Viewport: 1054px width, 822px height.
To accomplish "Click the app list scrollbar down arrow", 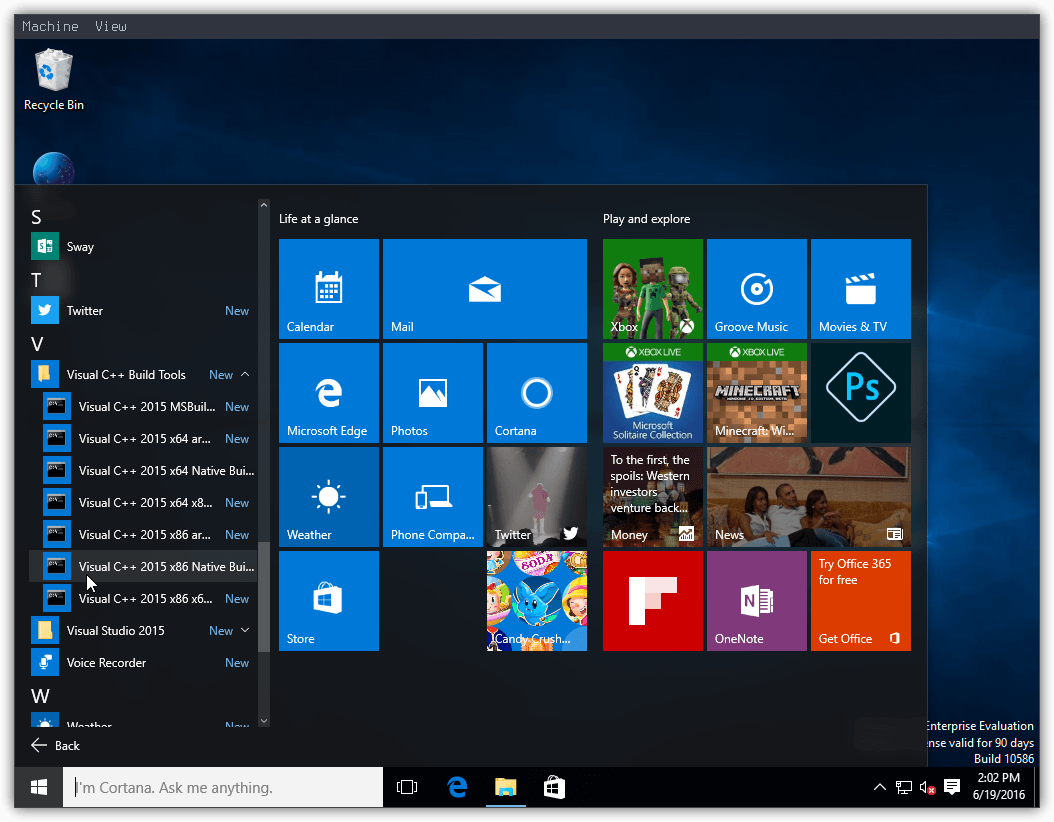I will pyautogui.click(x=264, y=721).
